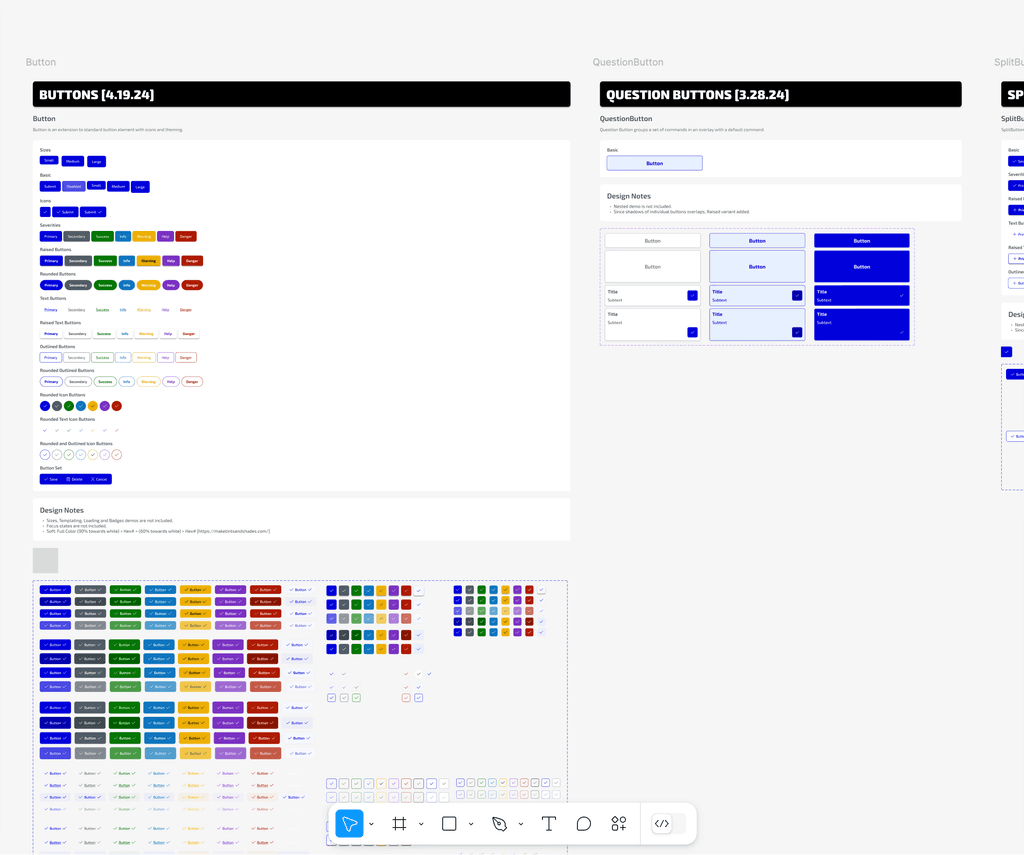The image size is (1024, 855).
Task: Select the BUTTONS [4.19.24] header banner
Action: point(302,94)
